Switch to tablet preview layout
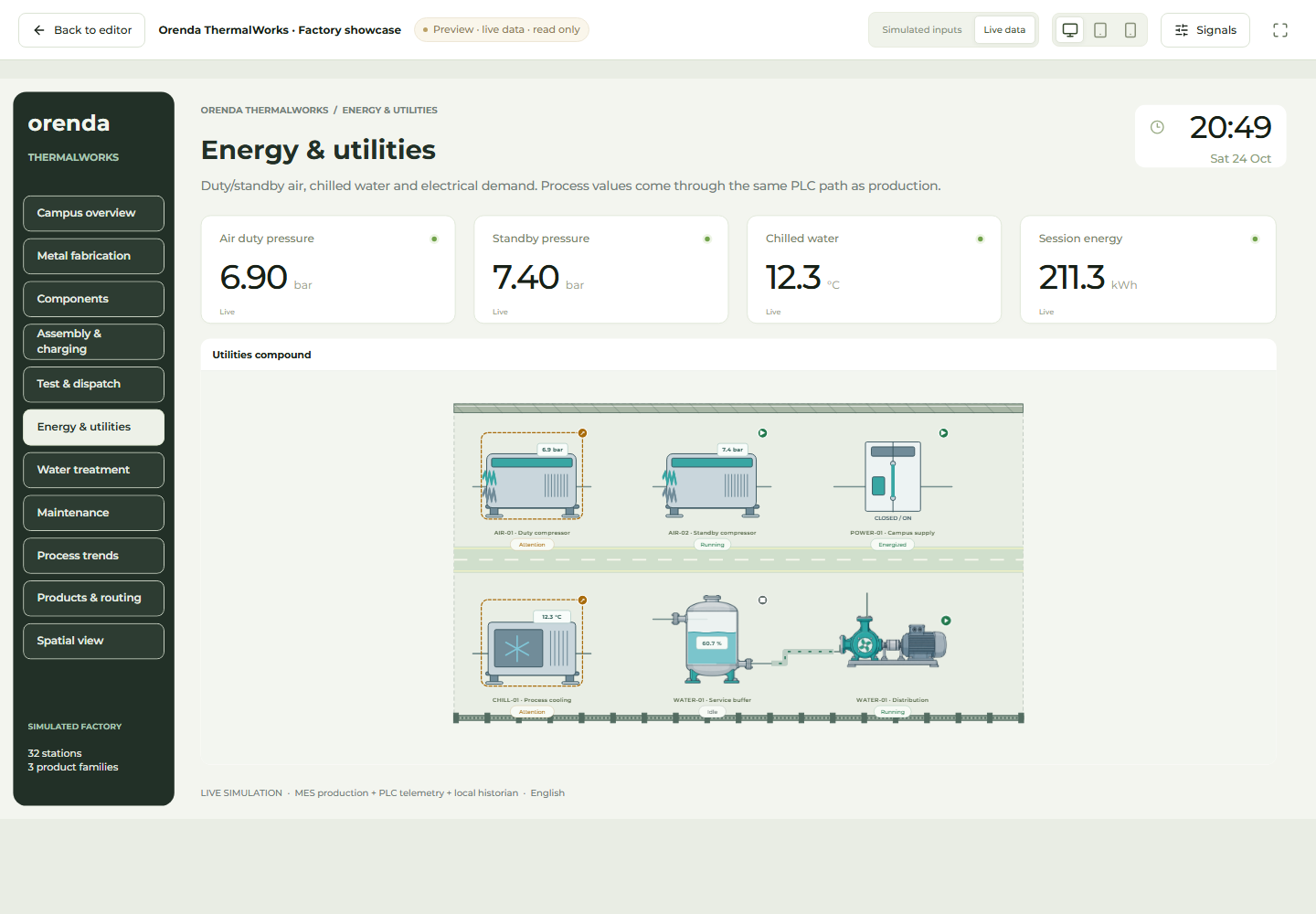Image resolution: width=1316 pixels, height=914 pixels. tap(1100, 30)
